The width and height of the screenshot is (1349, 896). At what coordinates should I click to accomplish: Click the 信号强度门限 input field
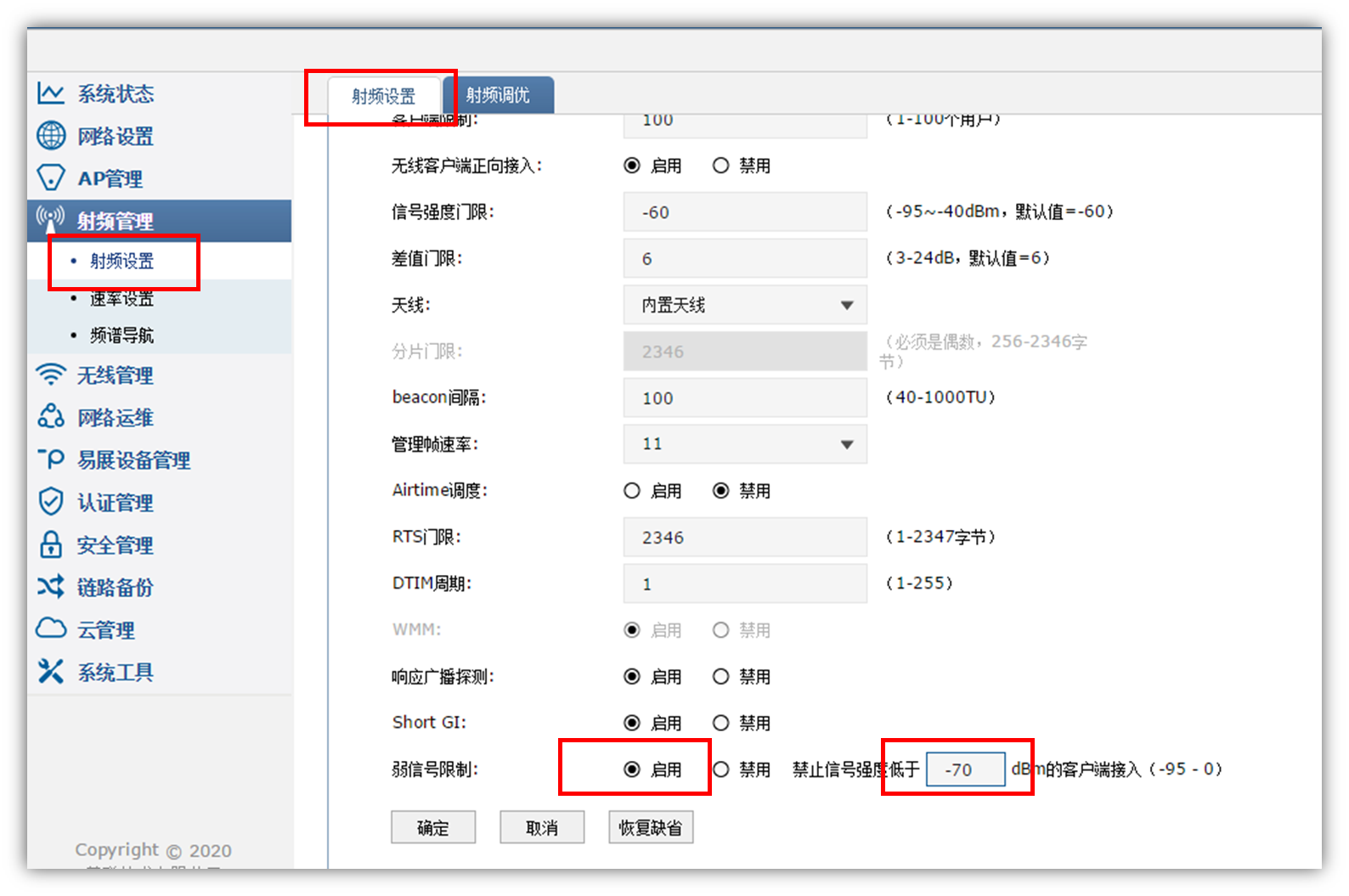(745, 212)
